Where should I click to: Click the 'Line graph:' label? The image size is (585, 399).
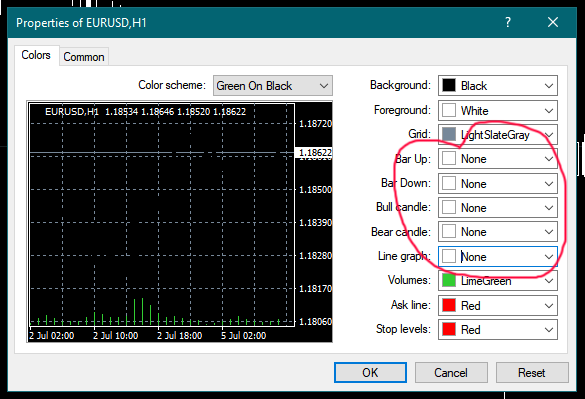404,256
